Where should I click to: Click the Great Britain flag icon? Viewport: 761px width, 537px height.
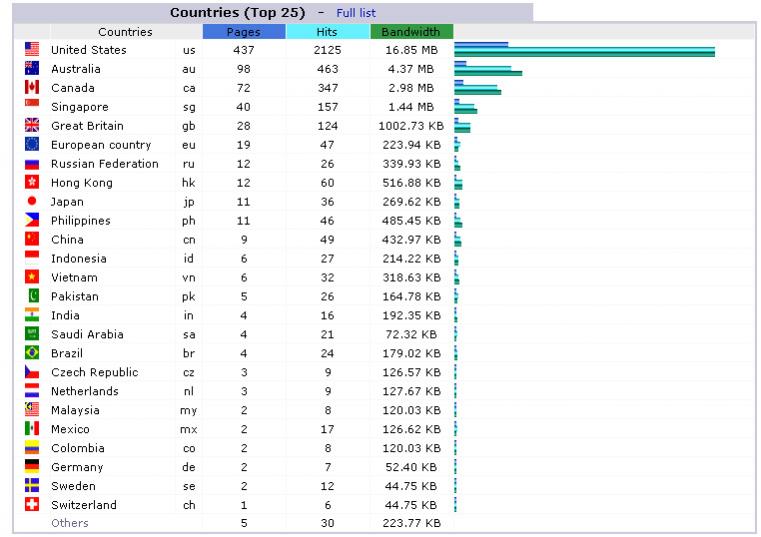point(32,125)
